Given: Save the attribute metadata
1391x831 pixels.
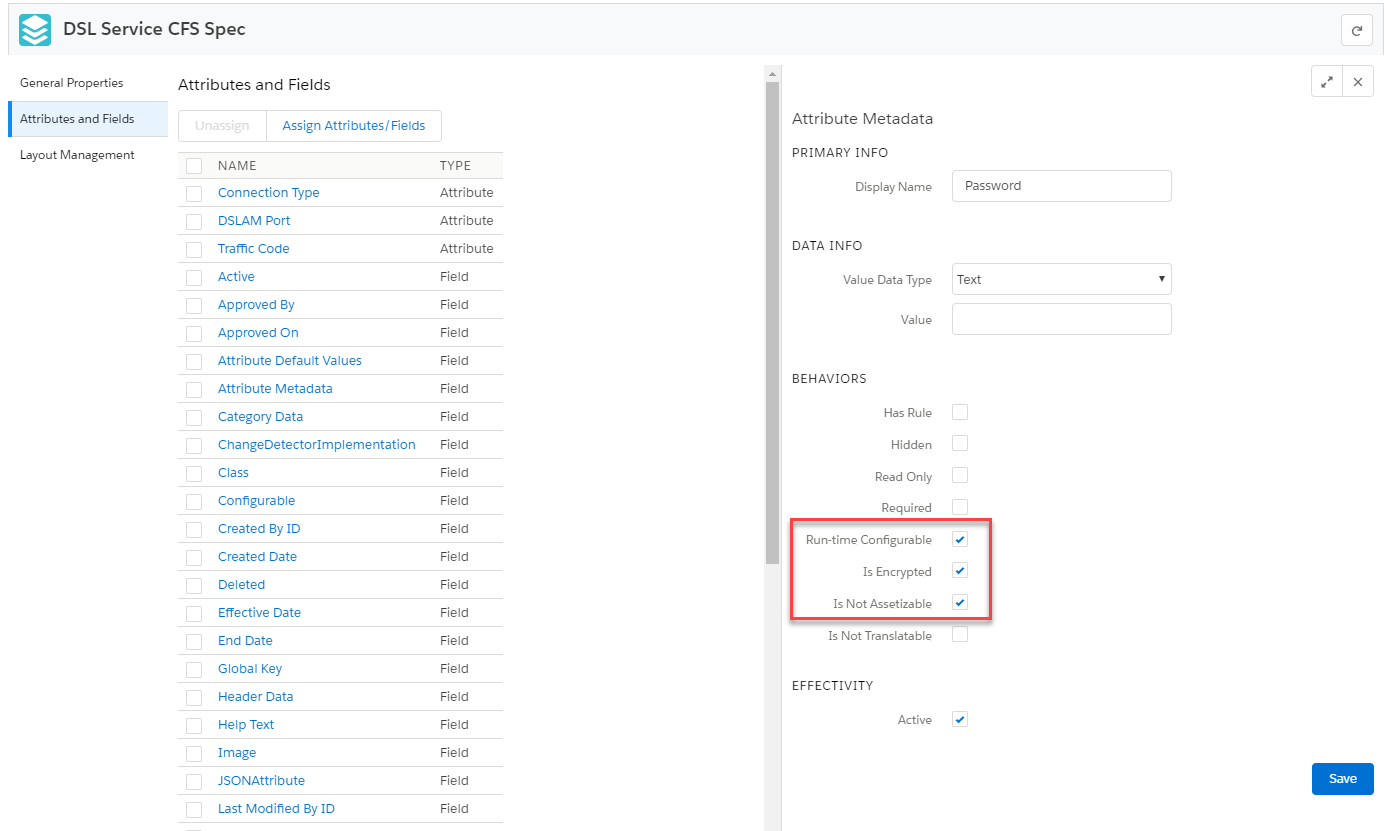Looking at the screenshot, I should click(x=1342, y=779).
